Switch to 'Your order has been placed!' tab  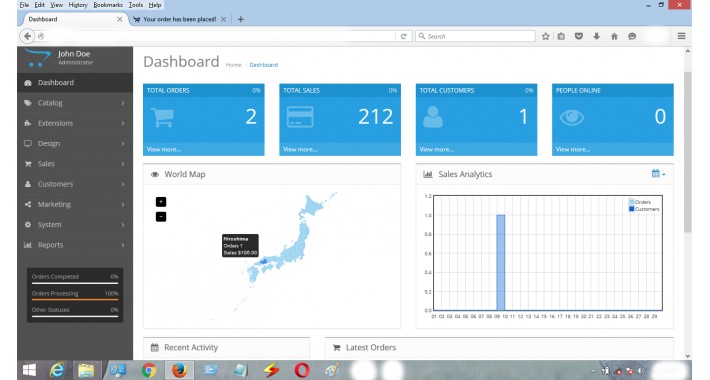(x=180, y=19)
